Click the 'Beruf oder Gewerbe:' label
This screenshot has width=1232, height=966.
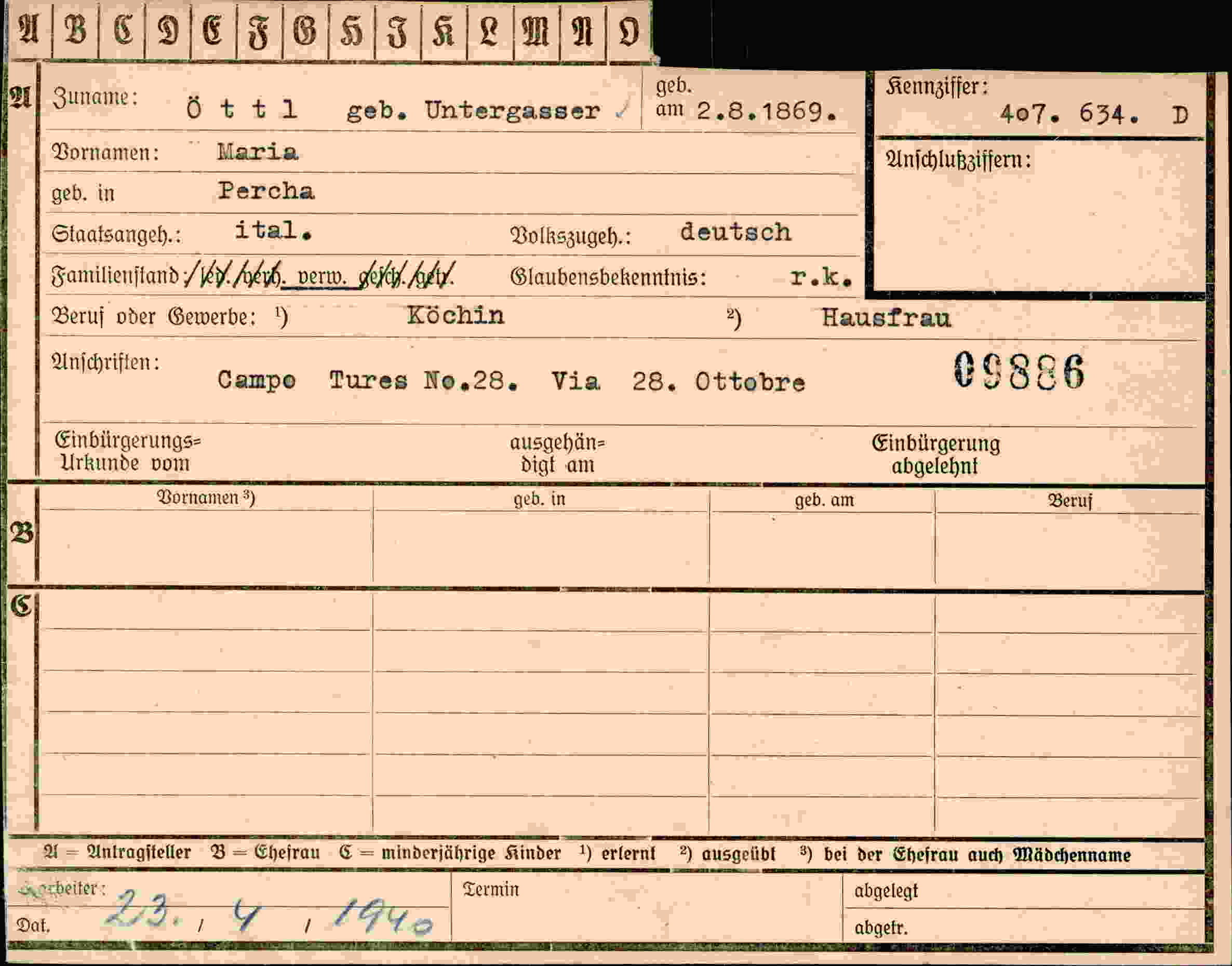point(154,317)
